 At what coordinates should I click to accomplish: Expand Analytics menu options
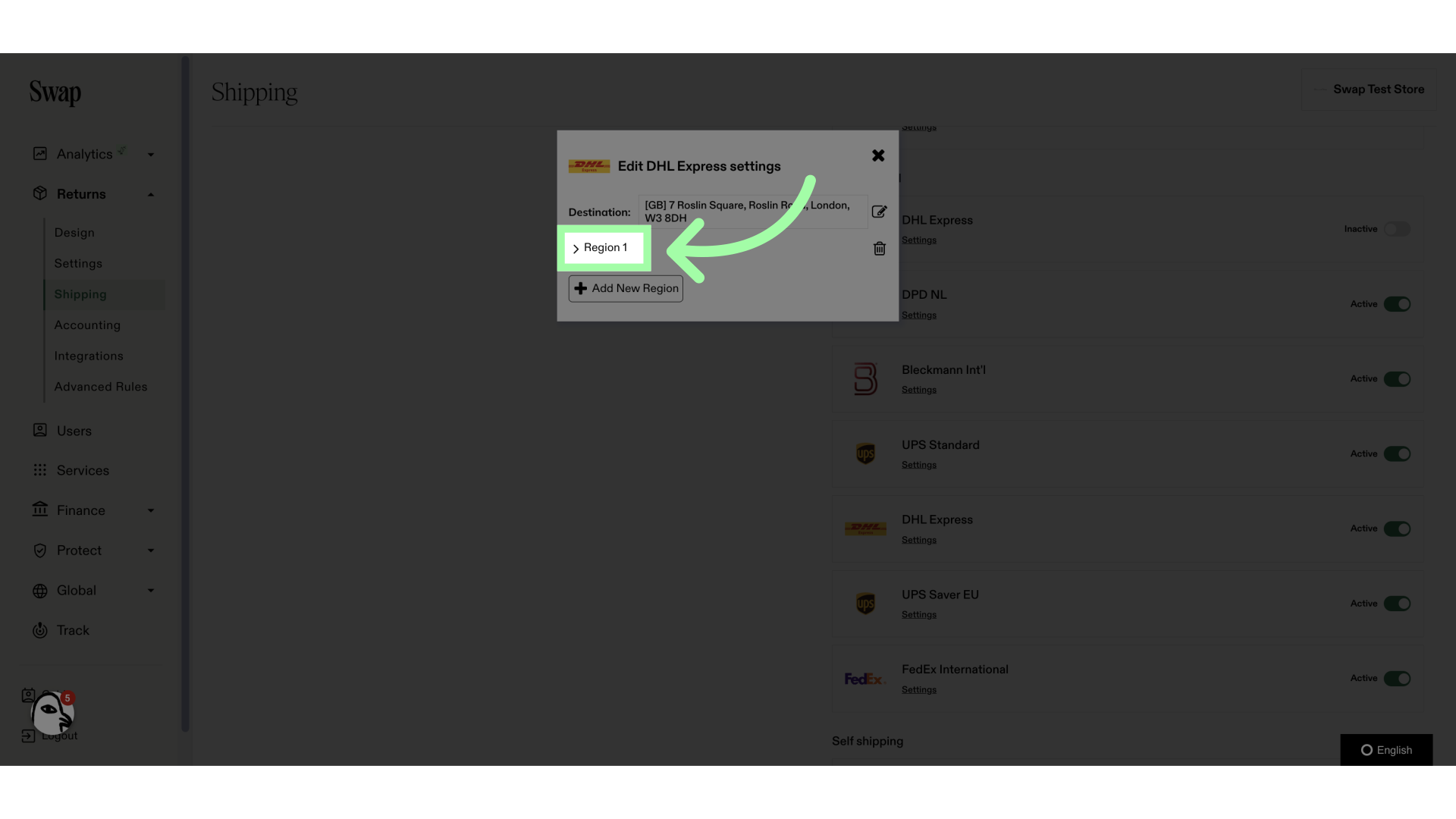tap(150, 155)
